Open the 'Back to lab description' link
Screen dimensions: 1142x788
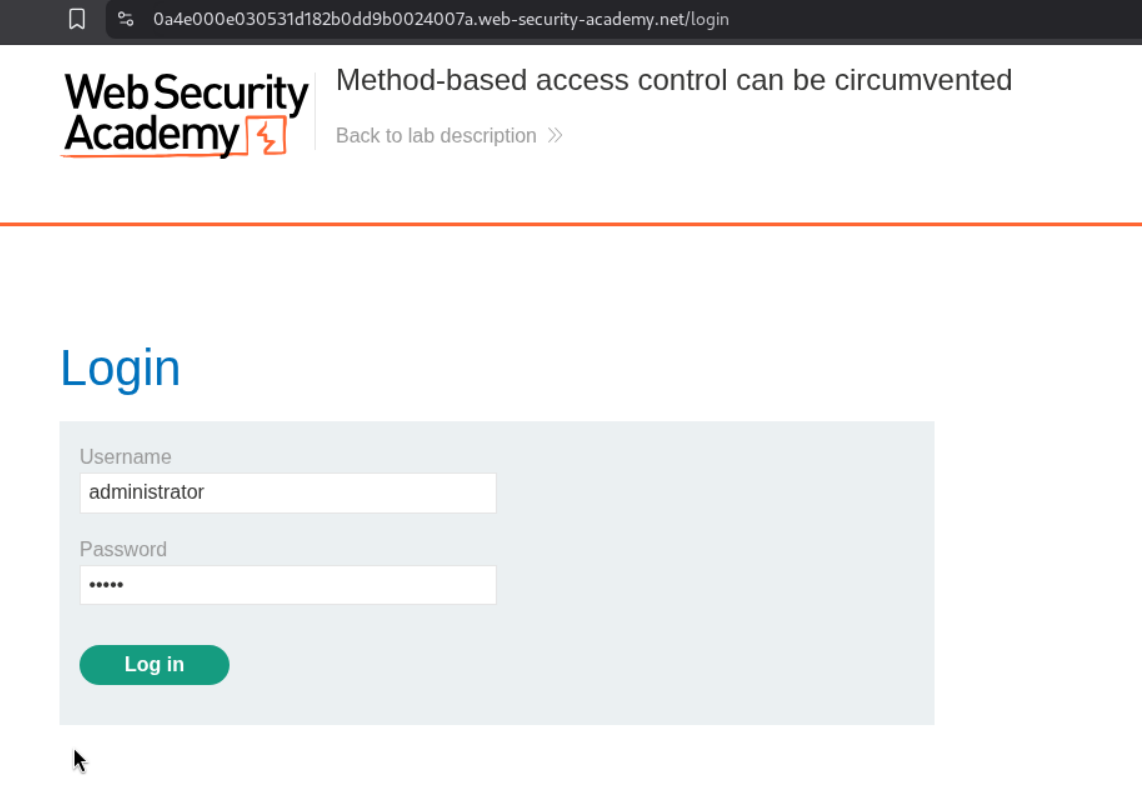click(436, 135)
